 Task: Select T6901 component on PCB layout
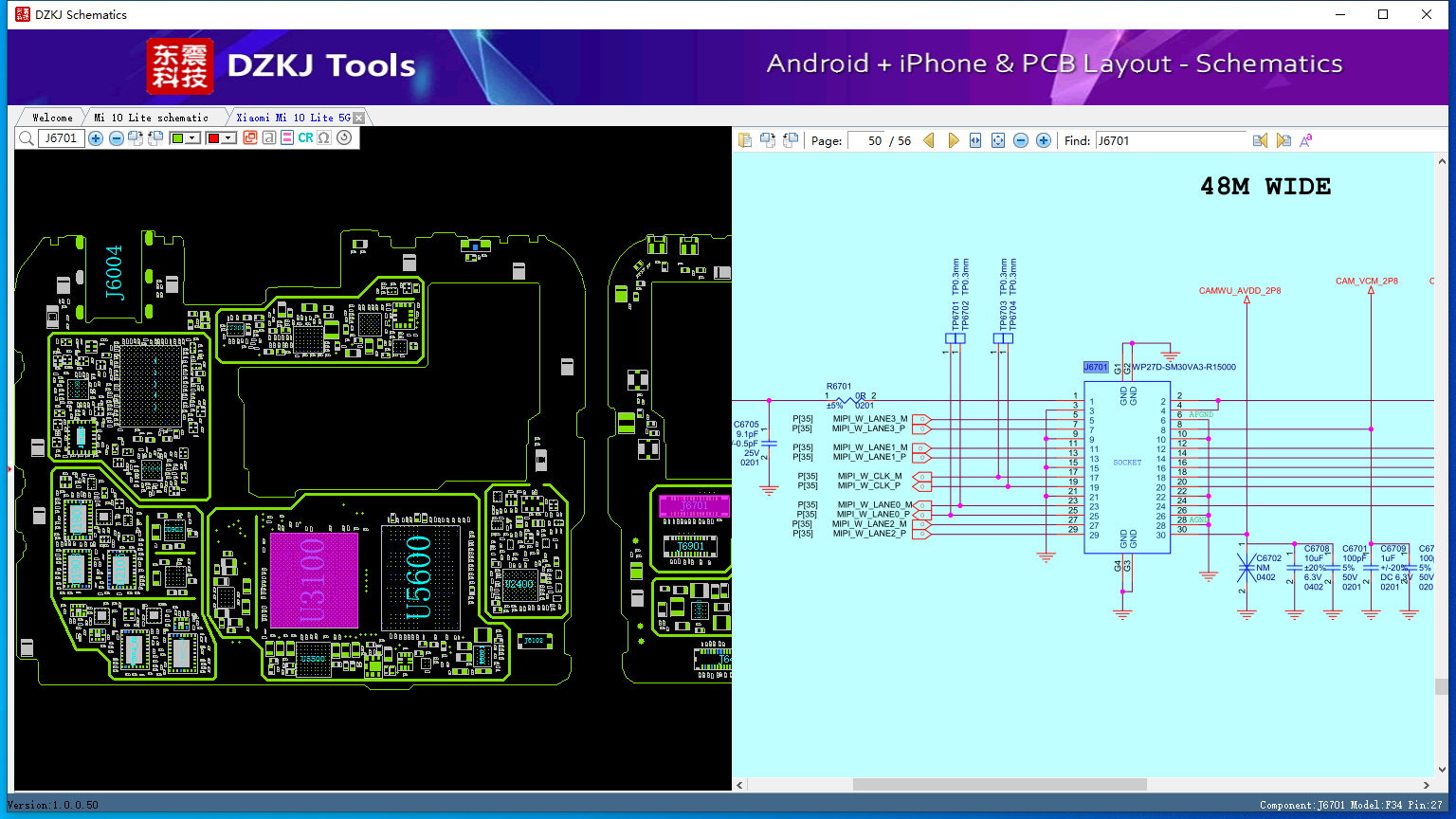coord(690,546)
